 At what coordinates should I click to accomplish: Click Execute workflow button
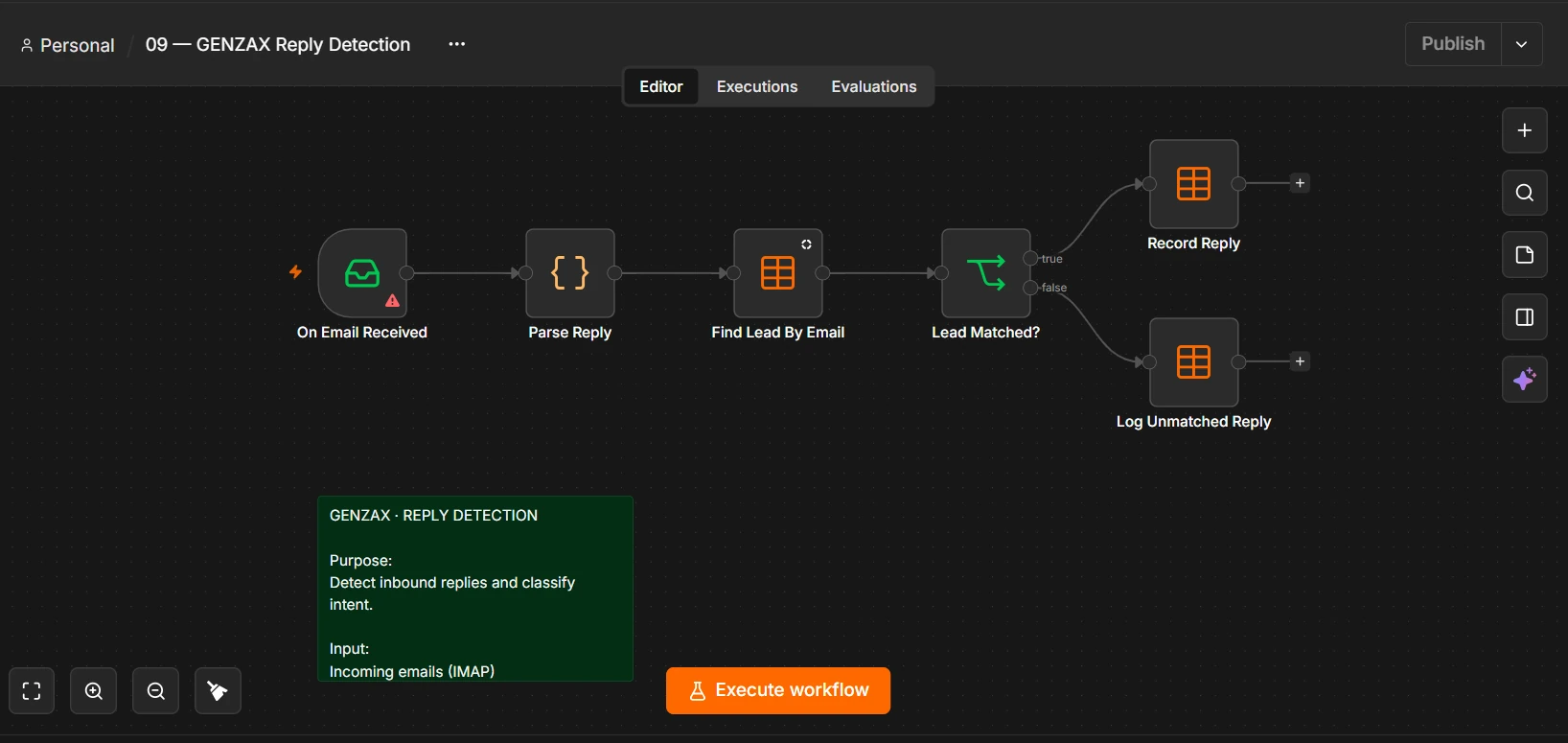(778, 691)
